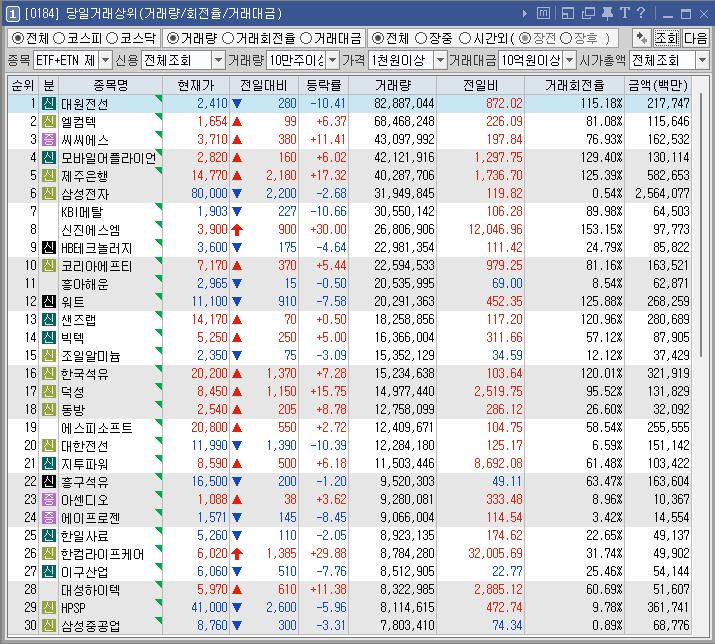Open stock KBI메탈 from list
Image resolution: width=715 pixels, height=644 pixels.
pyautogui.click(x=82, y=212)
